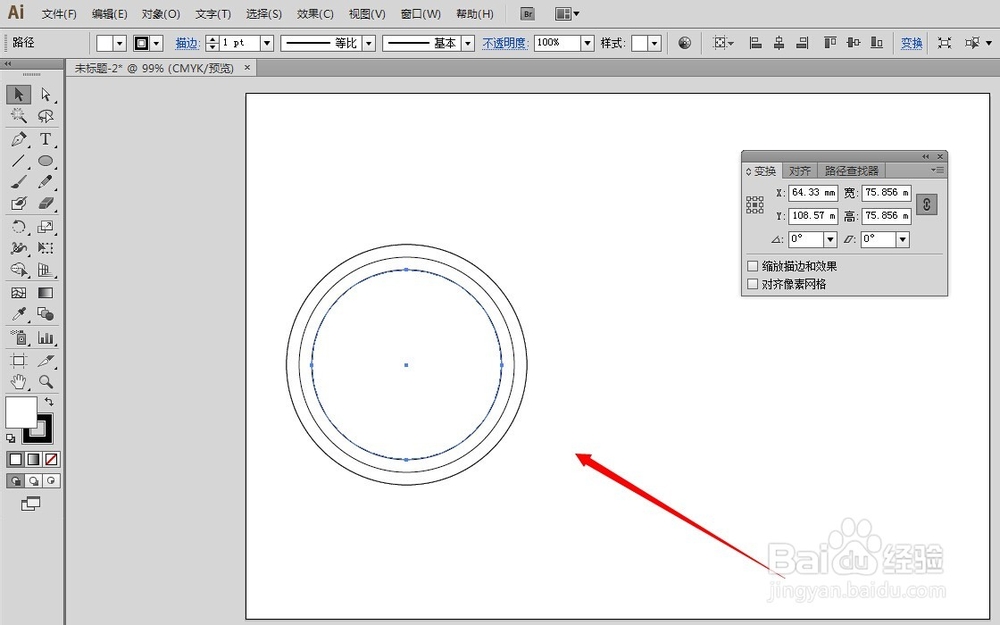Open the 对象(O) menu
This screenshot has height=625, width=1000.
pos(161,14)
